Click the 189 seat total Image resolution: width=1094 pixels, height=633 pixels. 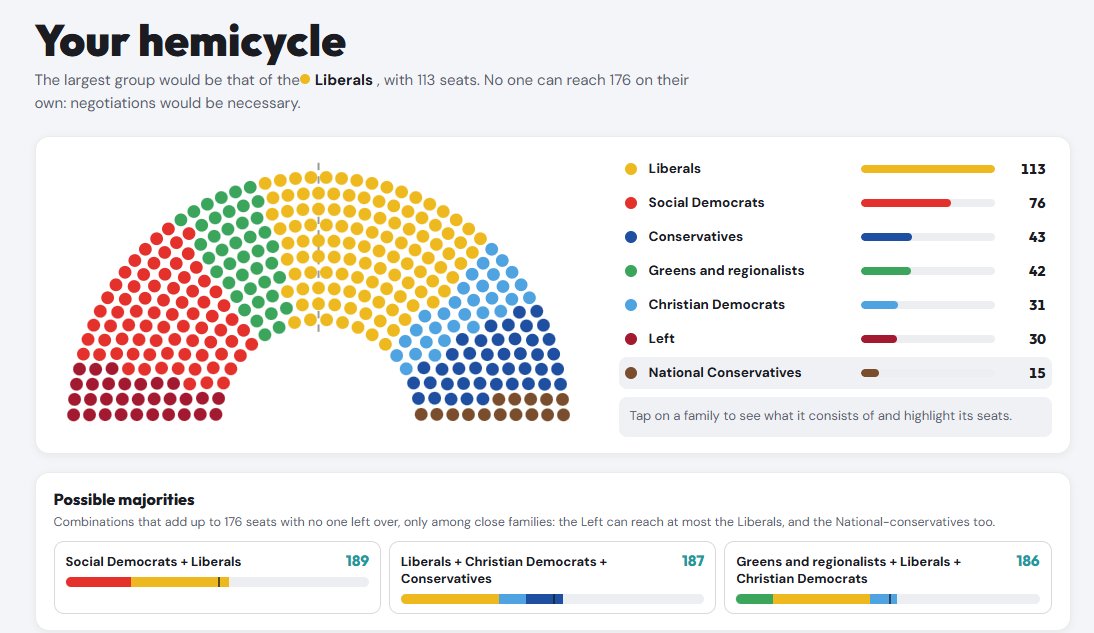357,561
